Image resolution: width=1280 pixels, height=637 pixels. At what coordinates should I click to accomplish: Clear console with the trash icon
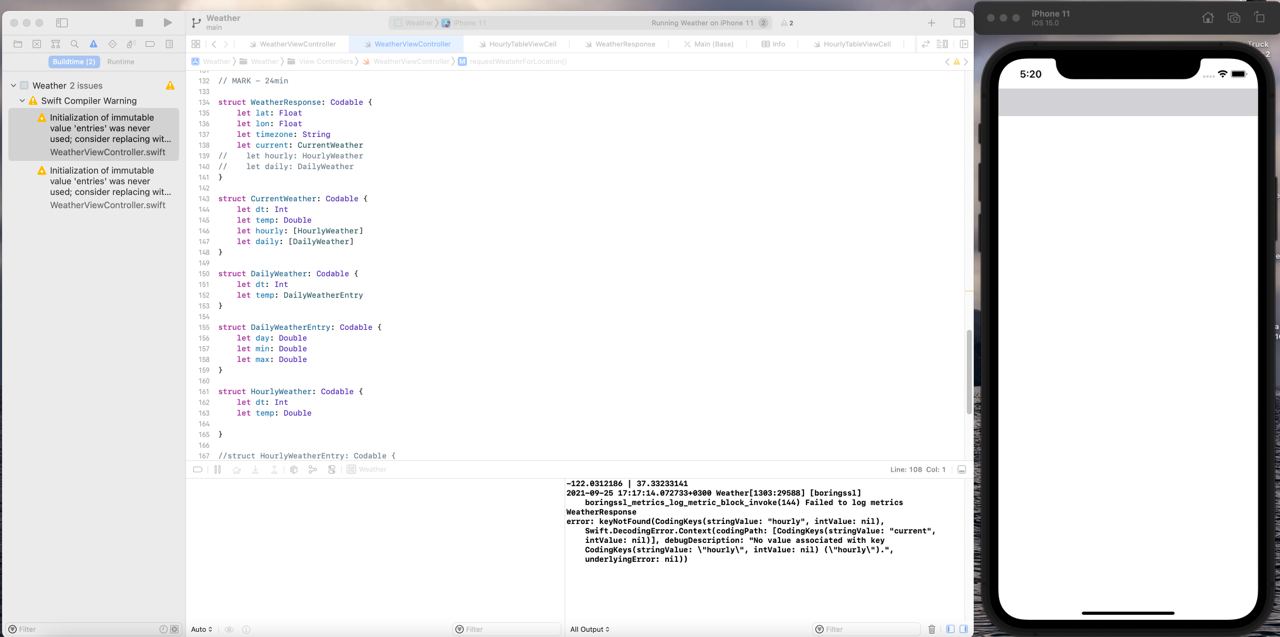click(x=932, y=629)
